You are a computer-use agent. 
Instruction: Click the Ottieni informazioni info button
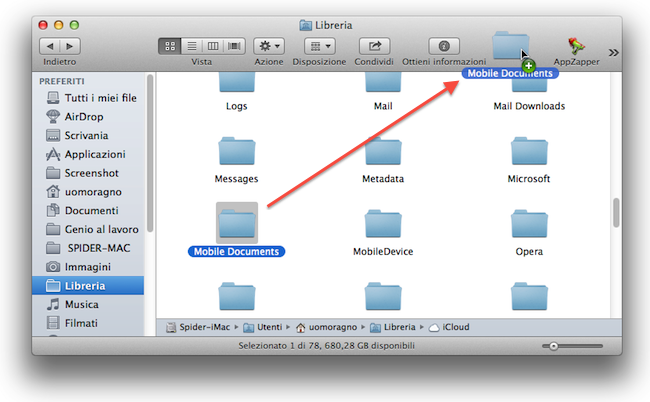coord(443,46)
